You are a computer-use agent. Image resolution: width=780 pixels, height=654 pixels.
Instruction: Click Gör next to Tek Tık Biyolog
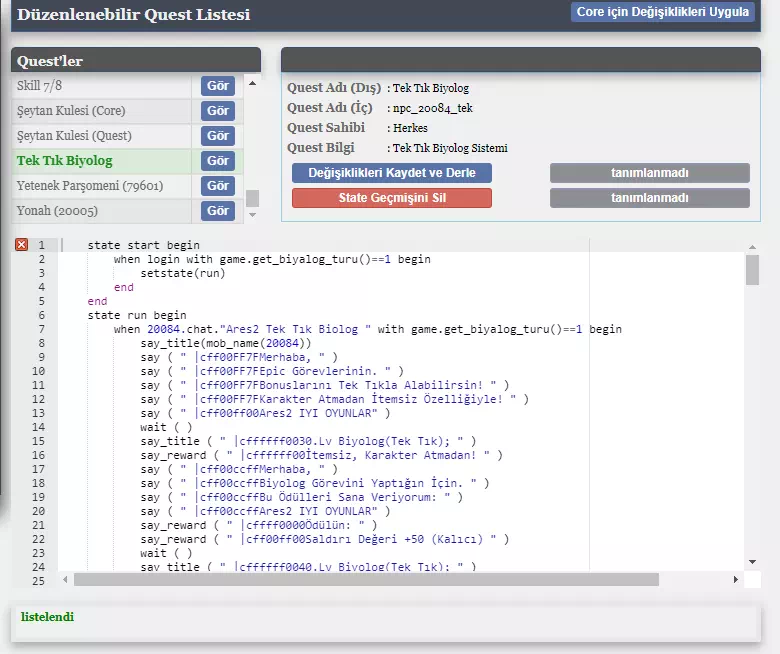(x=218, y=161)
